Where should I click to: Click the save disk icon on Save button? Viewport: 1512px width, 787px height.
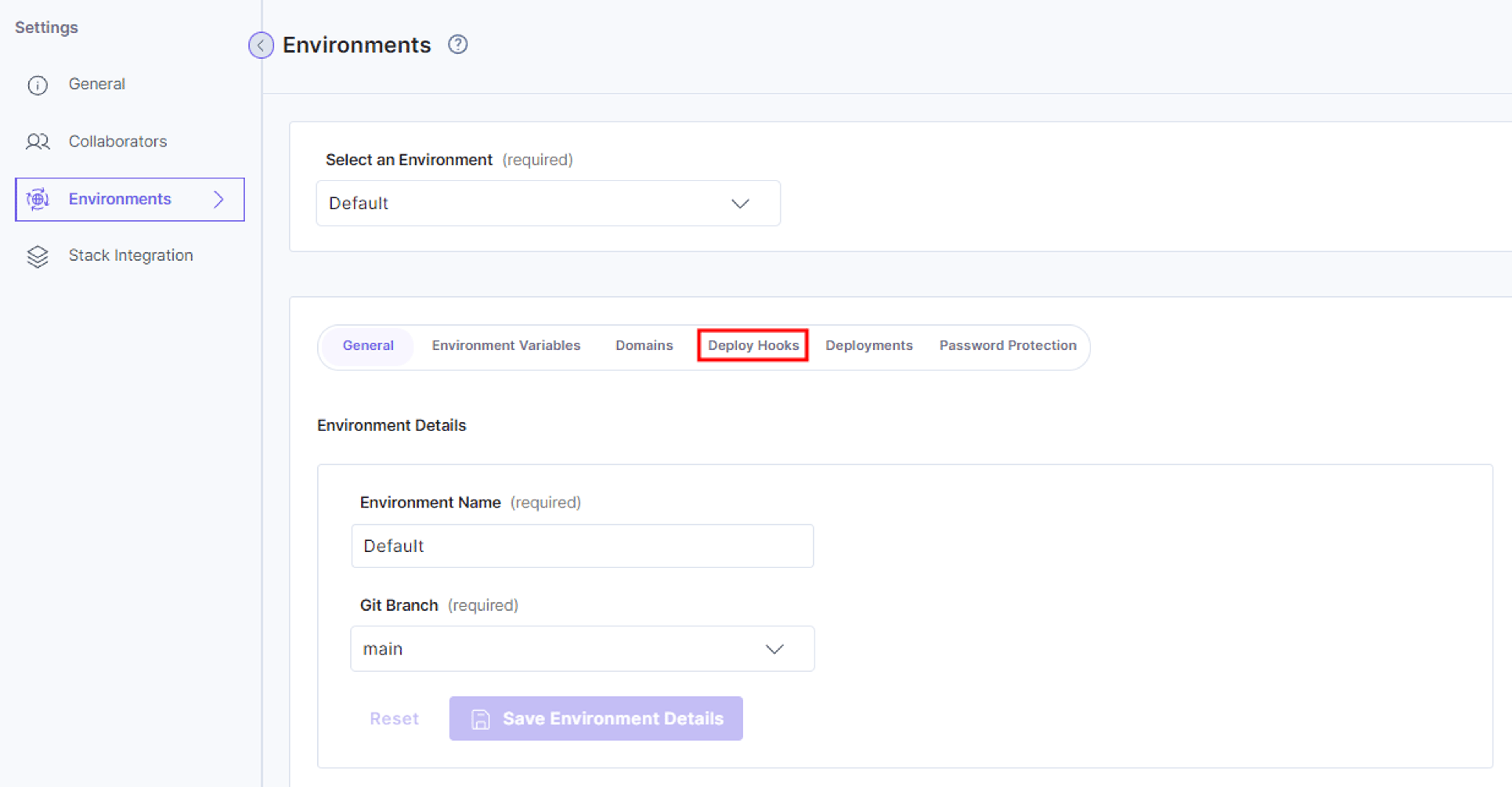coord(481,719)
